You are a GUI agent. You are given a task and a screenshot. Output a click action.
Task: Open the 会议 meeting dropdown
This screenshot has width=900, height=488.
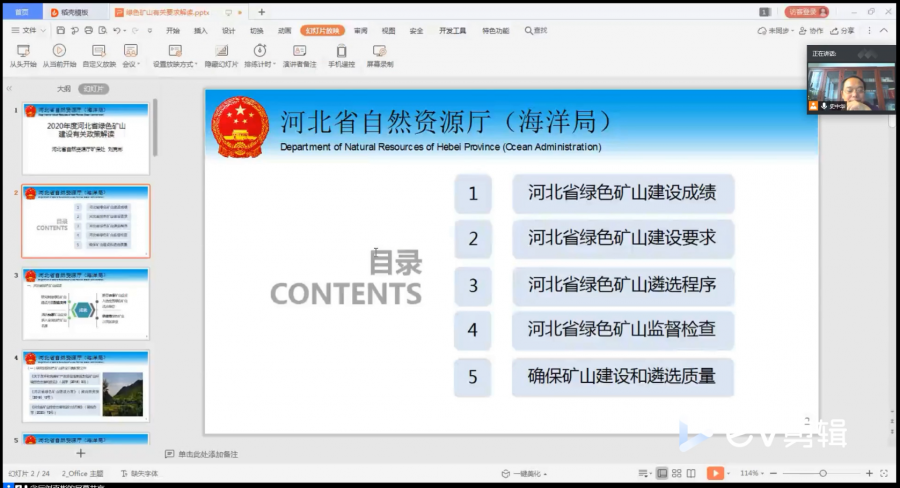[x=131, y=56]
